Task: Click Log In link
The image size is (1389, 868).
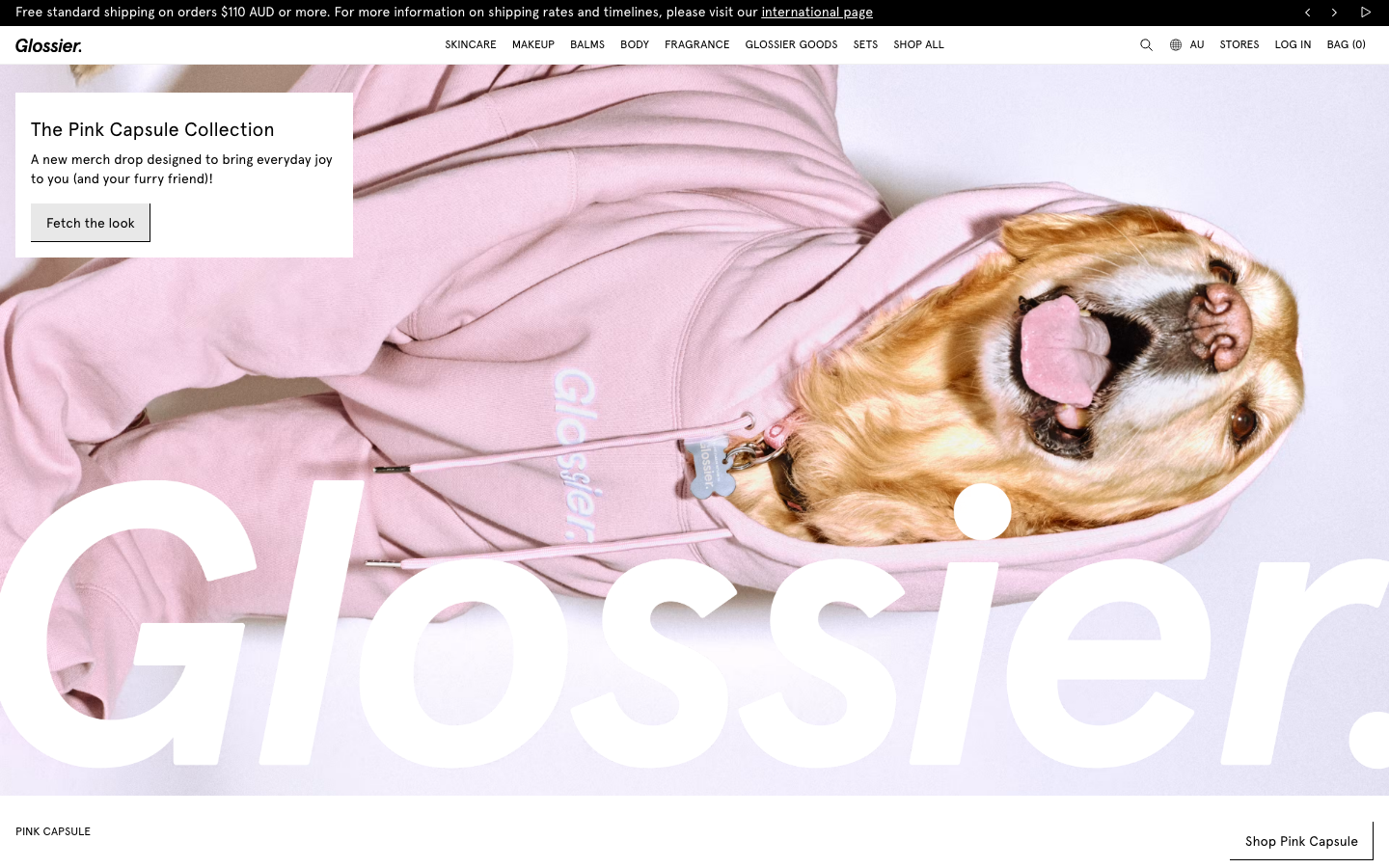Action: [x=1293, y=45]
